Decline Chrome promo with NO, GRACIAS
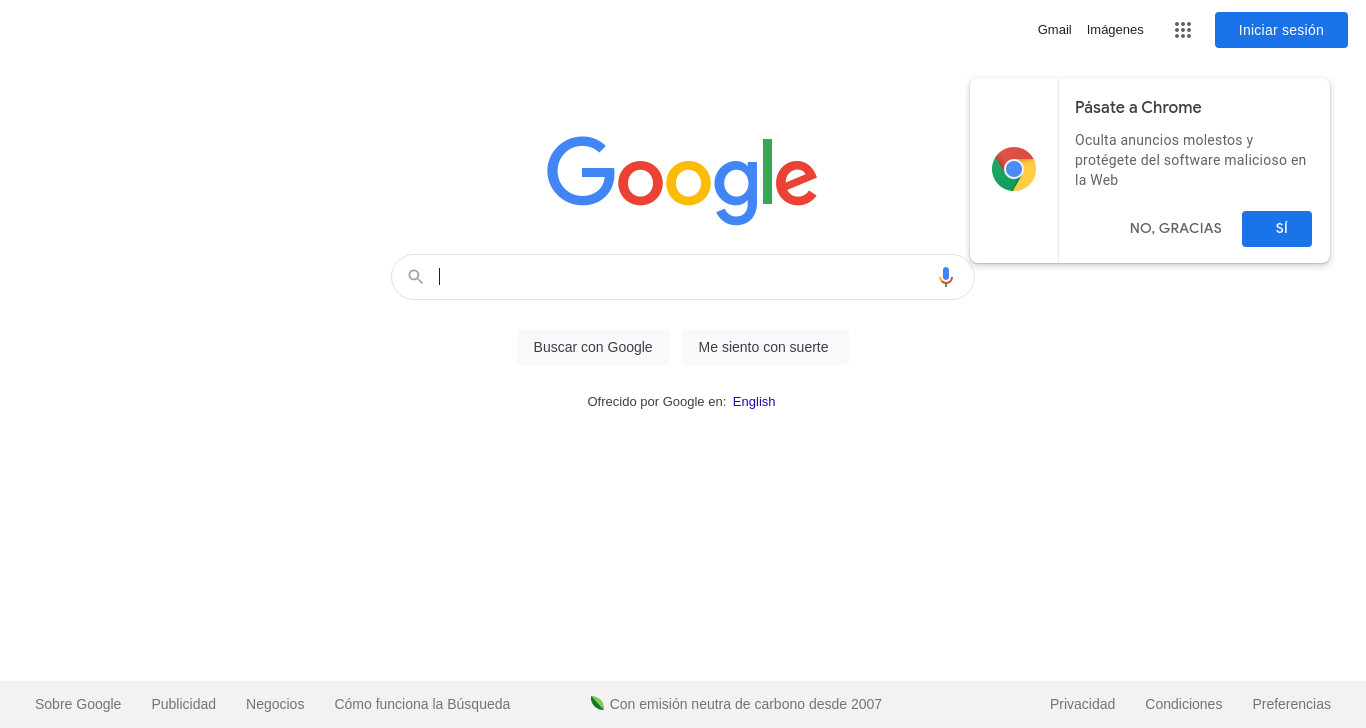The width and height of the screenshot is (1366, 728). 1176,229
